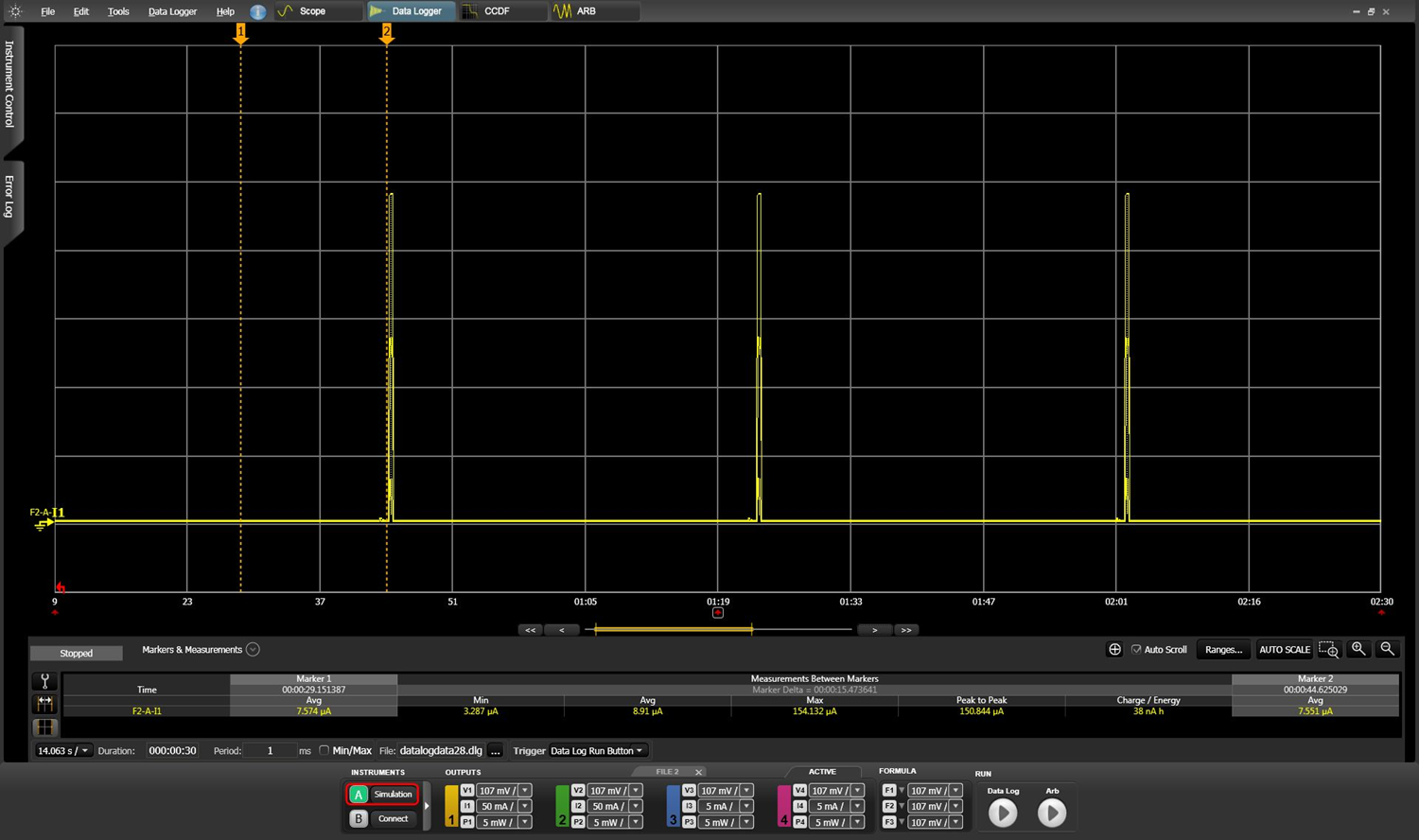The height and width of the screenshot is (840, 1419).
Task: Open the Tools menu
Action: click(x=118, y=11)
